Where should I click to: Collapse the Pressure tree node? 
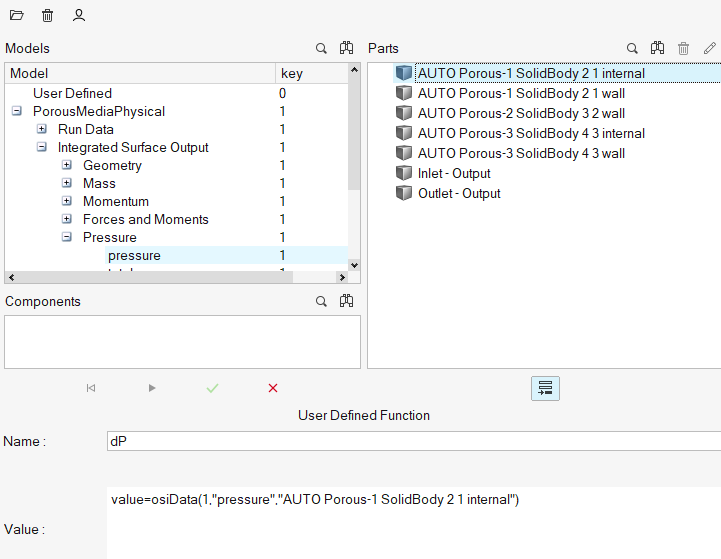[67, 238]
